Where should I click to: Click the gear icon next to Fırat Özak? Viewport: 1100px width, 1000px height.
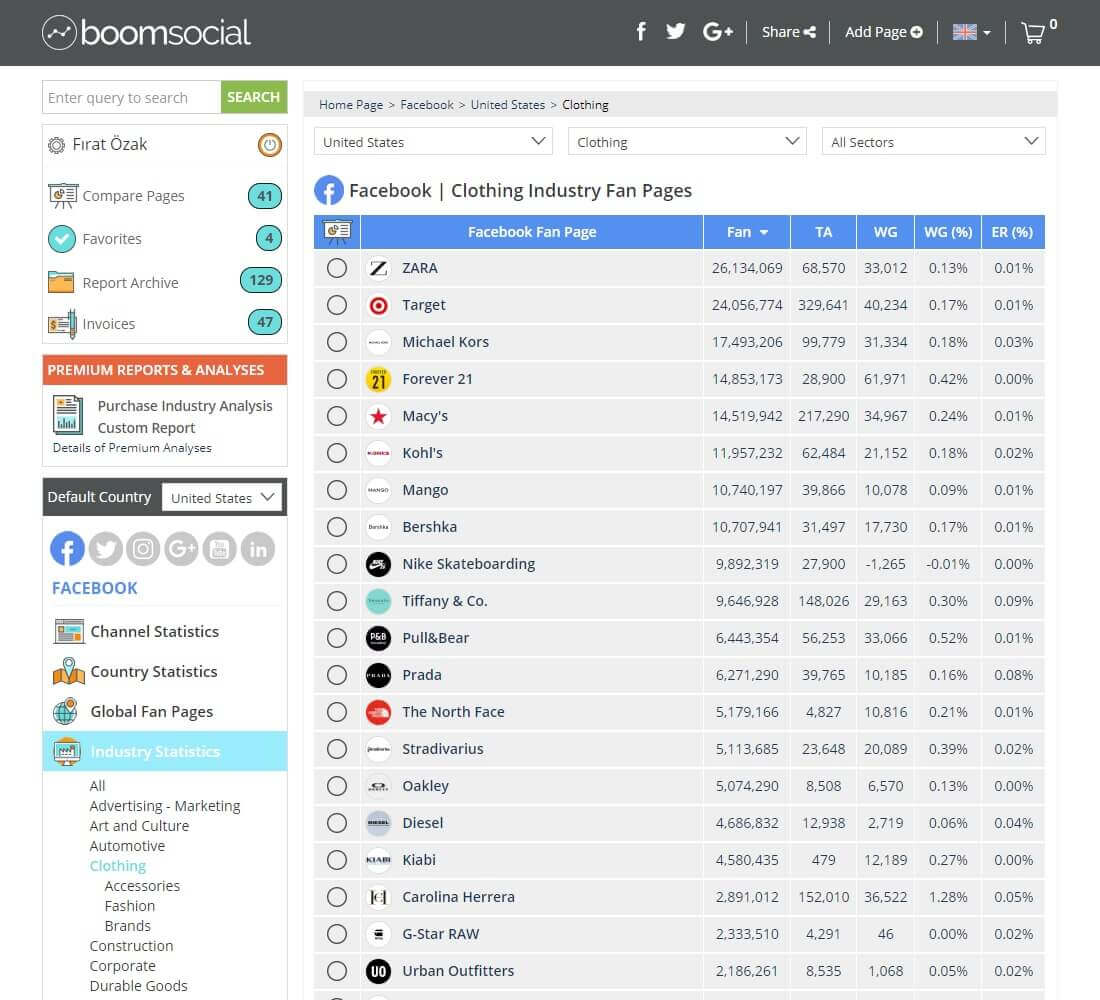pos(56,145)
